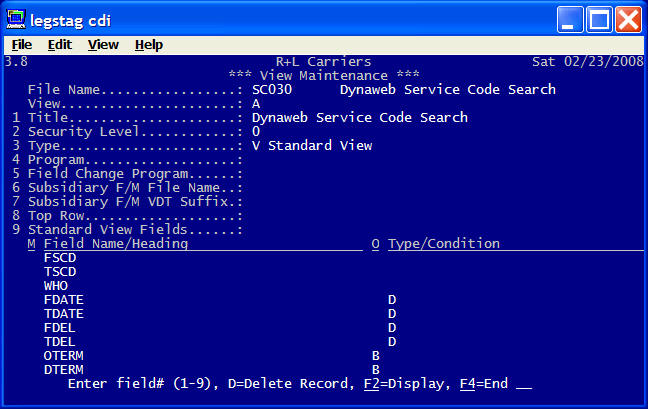The image size is (648, 409).
Task: Open the File menu
Action: (x=21, y=45)
